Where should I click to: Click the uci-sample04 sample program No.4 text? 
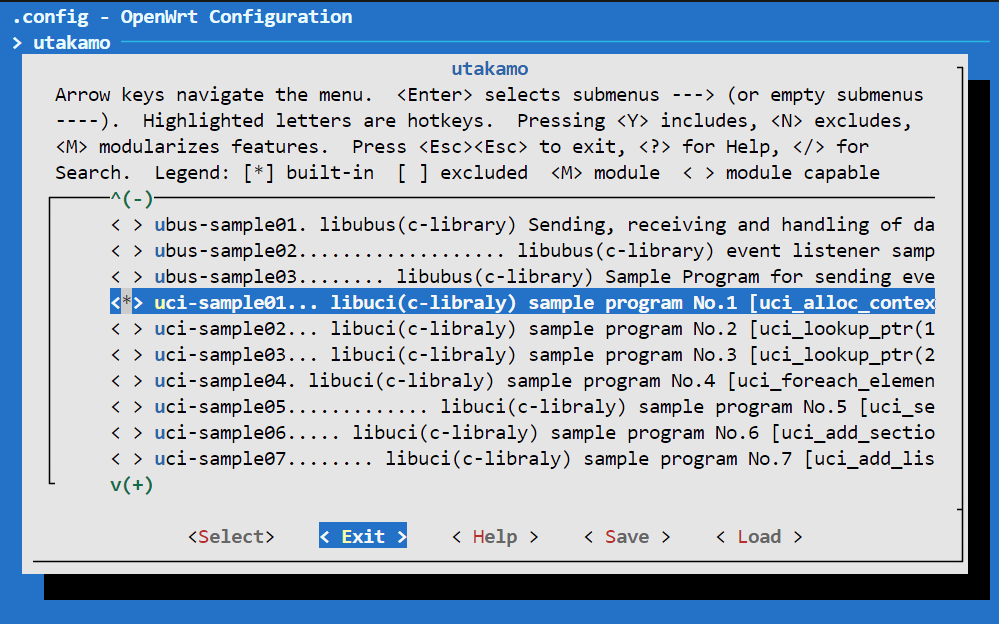[x=545, y=381]
